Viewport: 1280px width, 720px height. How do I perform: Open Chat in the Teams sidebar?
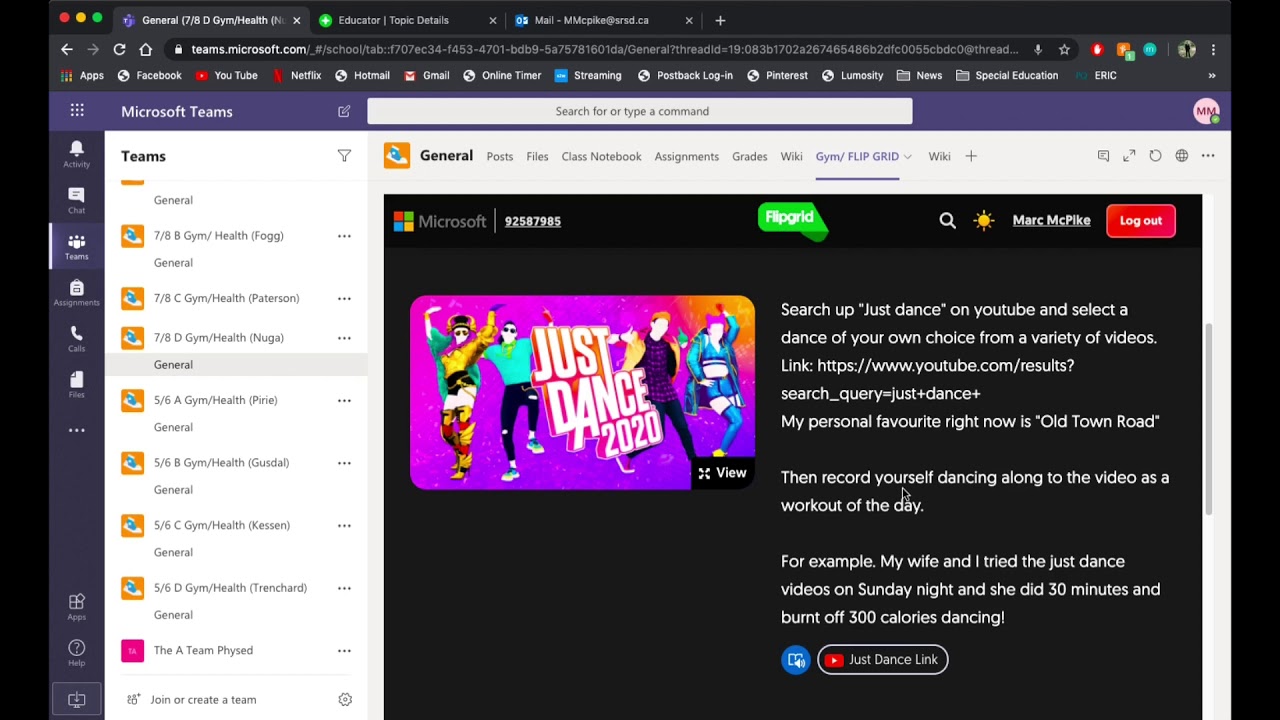[76, 200]
